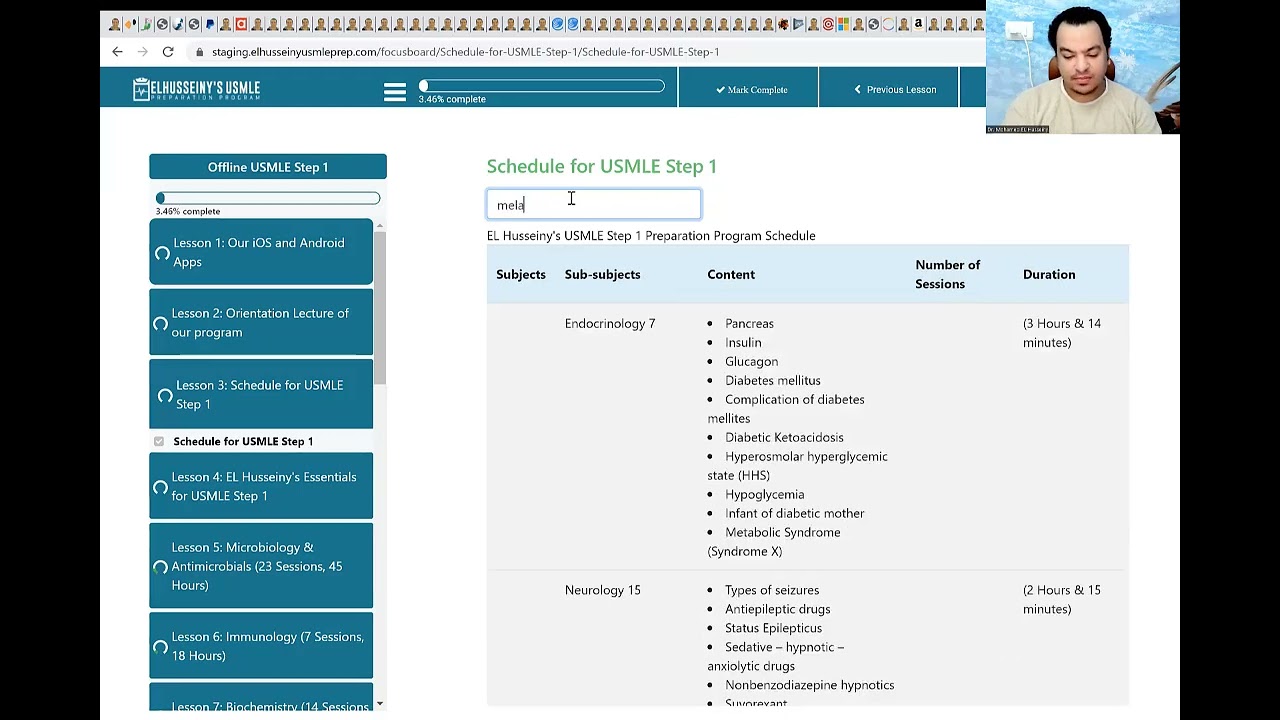The height and width of the screenshot is (720, 1280).
Task: Click the 'Antiepileptic drugs' item
Action: coord(777,609)
